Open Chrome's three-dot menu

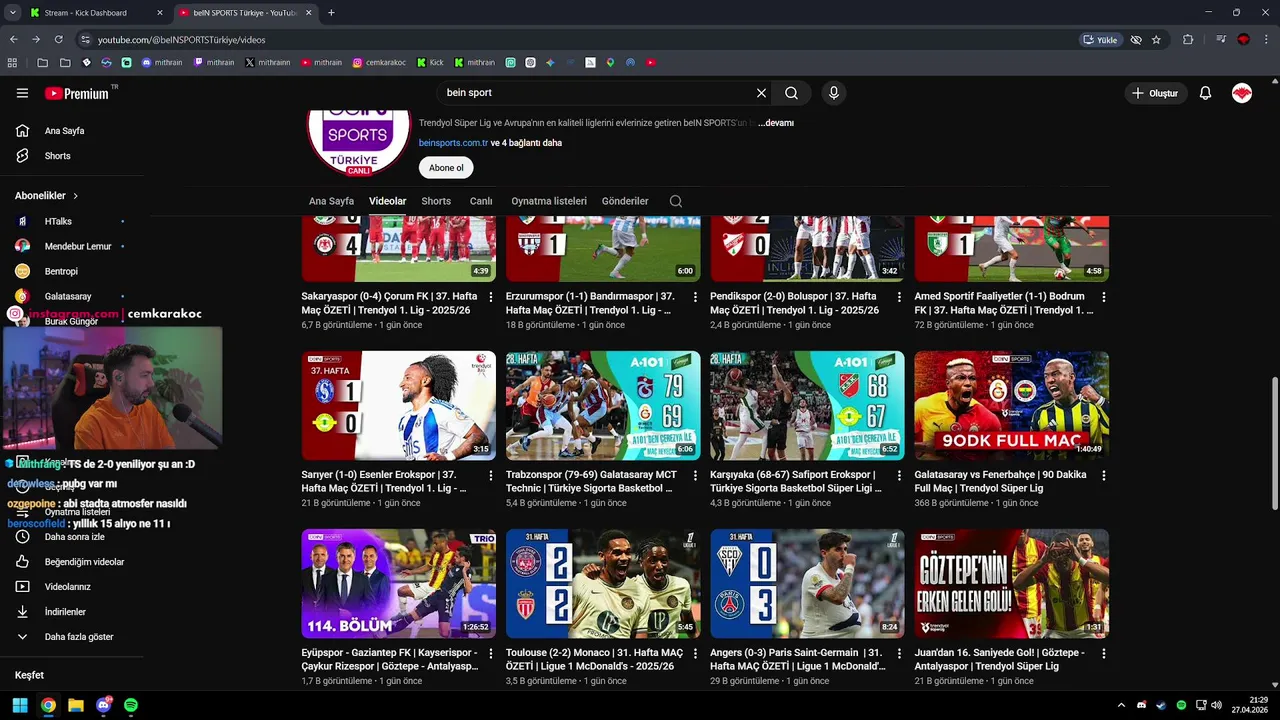(1265, 40)
